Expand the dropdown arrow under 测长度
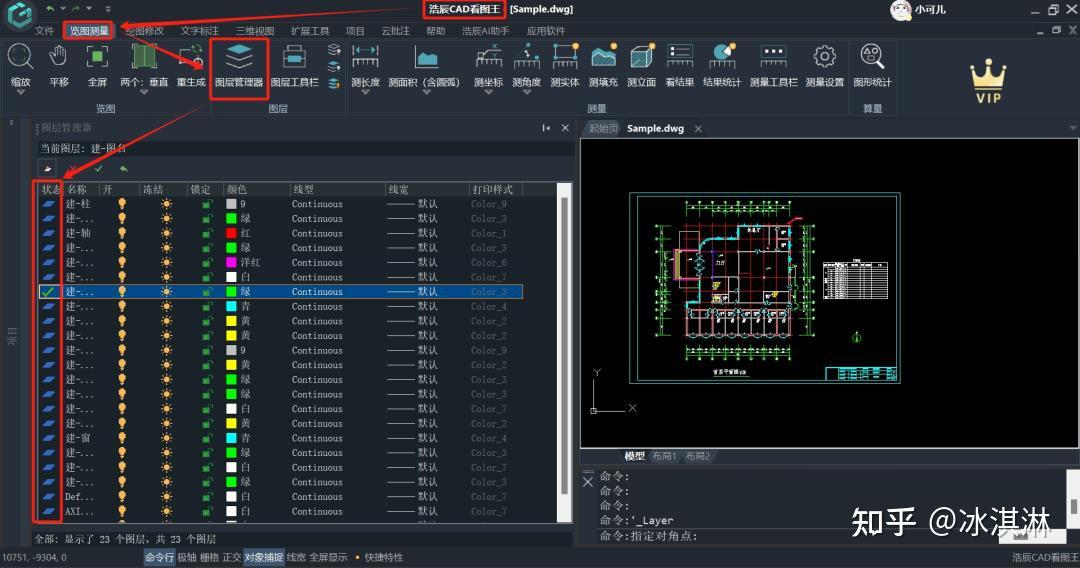 (x=365, y=92)
